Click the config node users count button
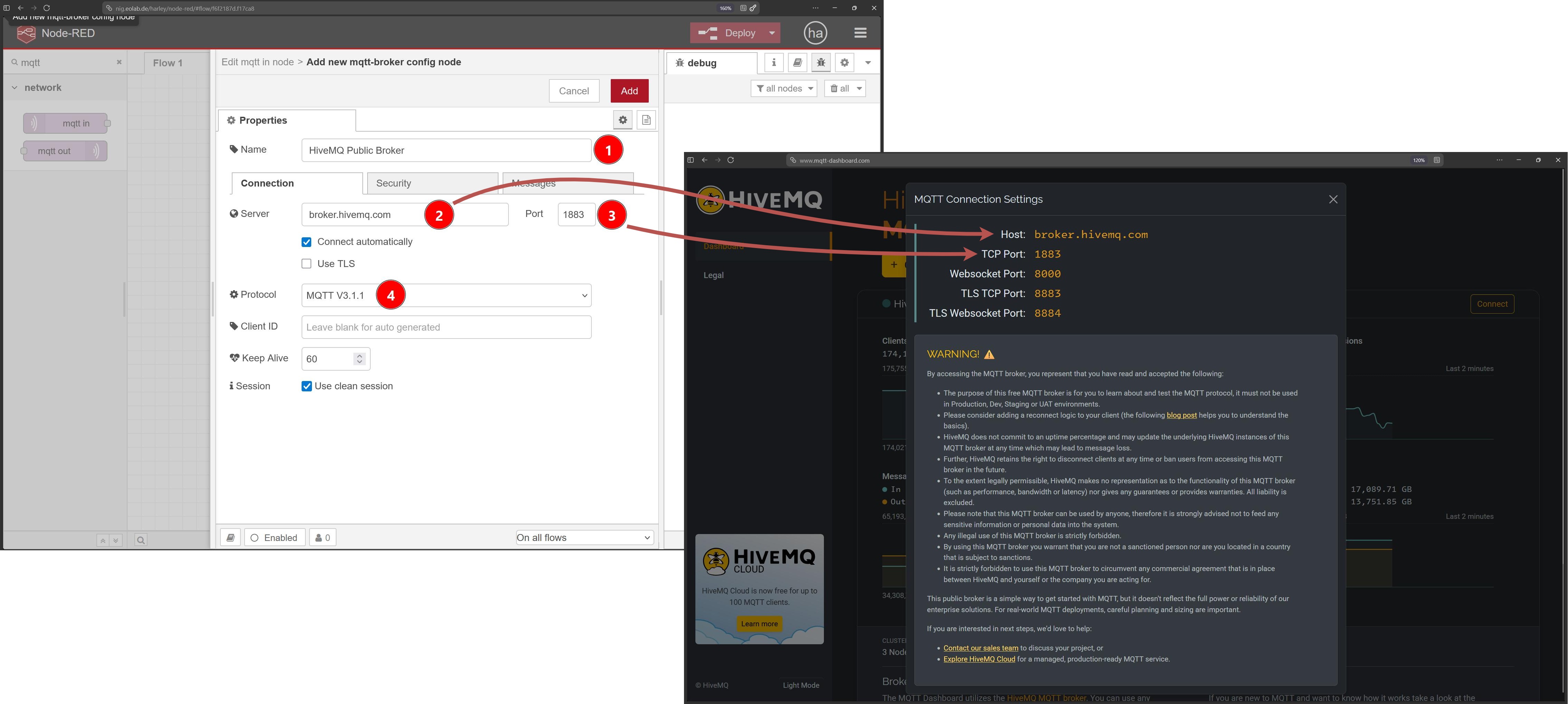The height and width of the screenshot is (704, 1568). coord(323,537)
